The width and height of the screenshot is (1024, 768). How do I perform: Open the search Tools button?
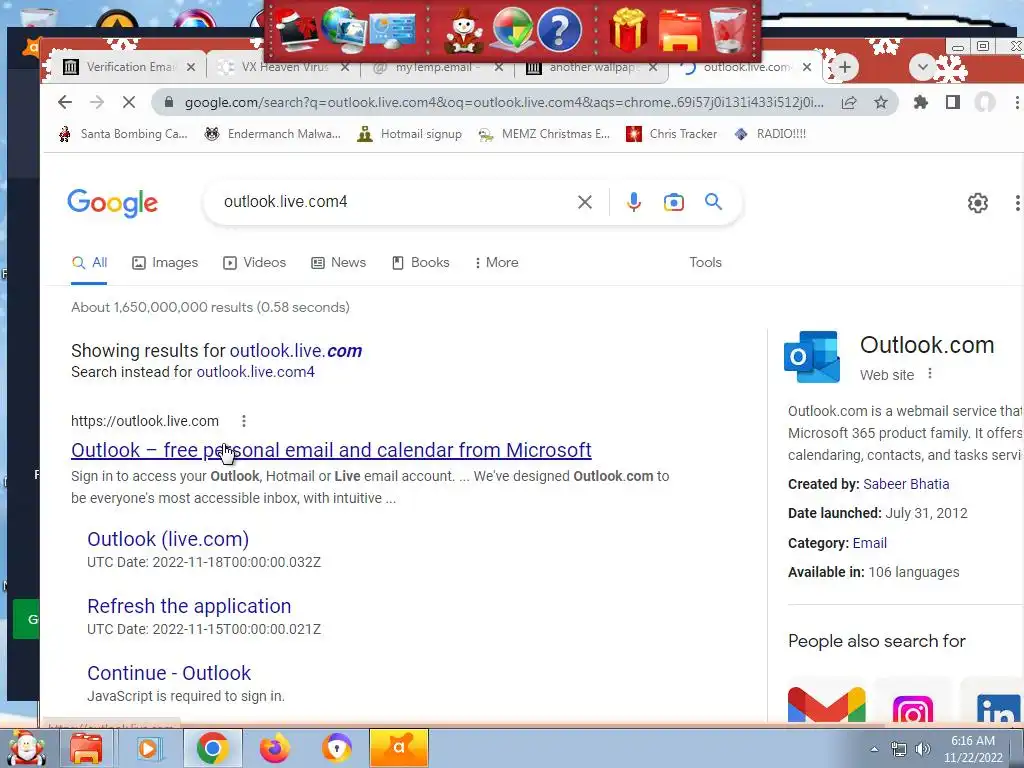coord(705,263)
